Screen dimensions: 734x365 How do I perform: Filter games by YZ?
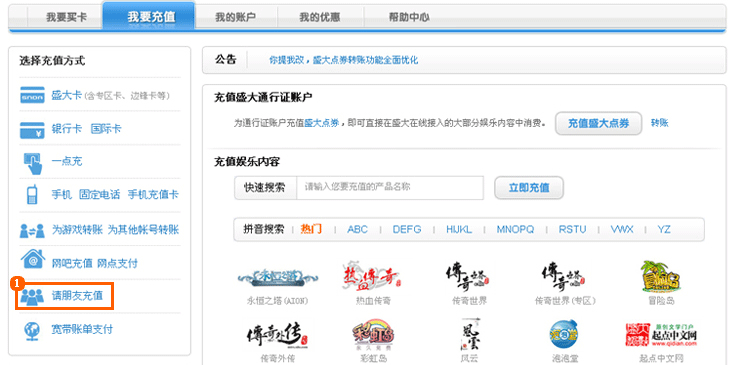(664, 229)
